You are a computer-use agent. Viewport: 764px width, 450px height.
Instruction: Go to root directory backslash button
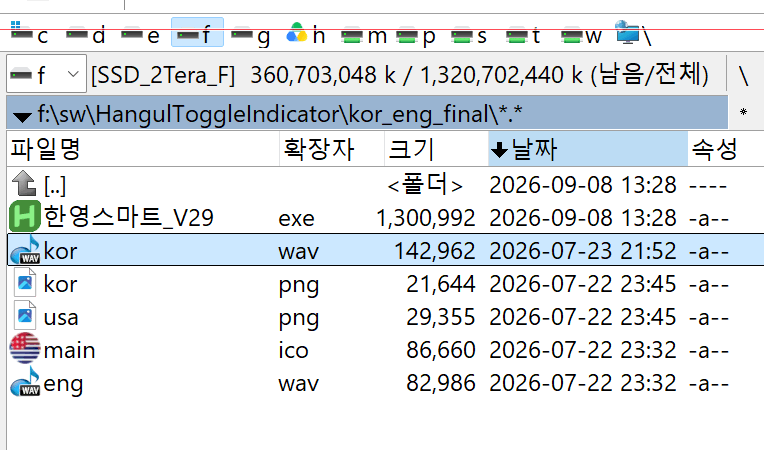pos(744,75)
